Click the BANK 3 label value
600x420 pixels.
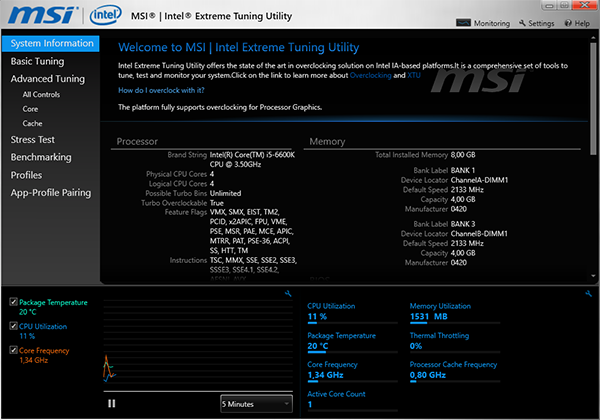[463, 224]
